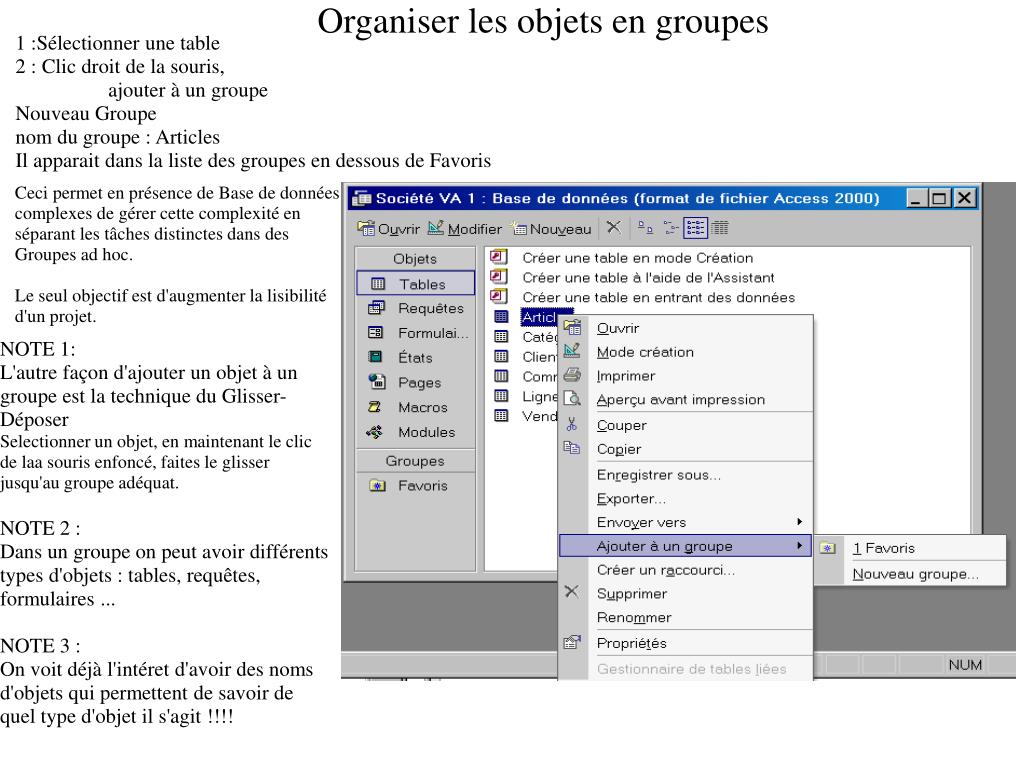The height and width of the screenshot is (767, 1023).
Task: Open the Favoris group
Action: click(x=416, y=486)
